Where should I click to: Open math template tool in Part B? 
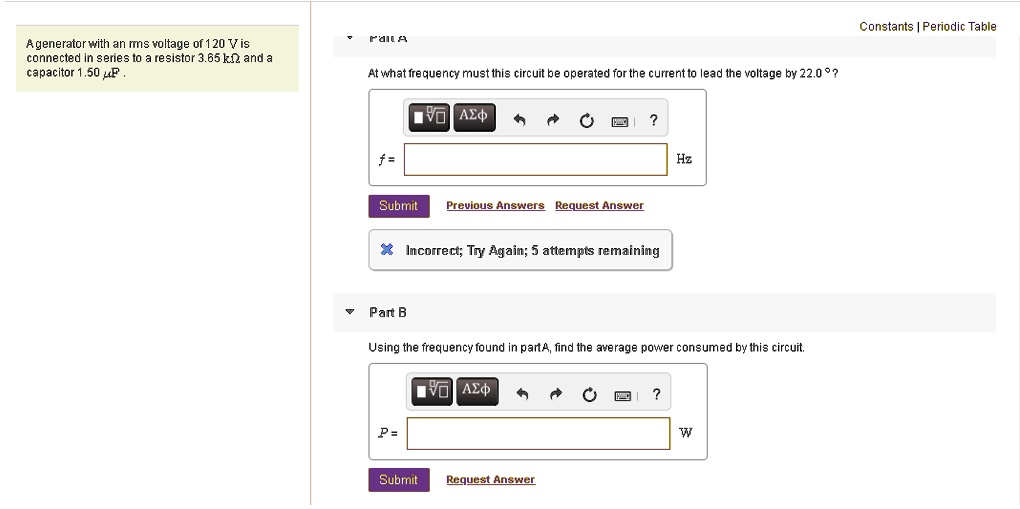click(433, 390)
